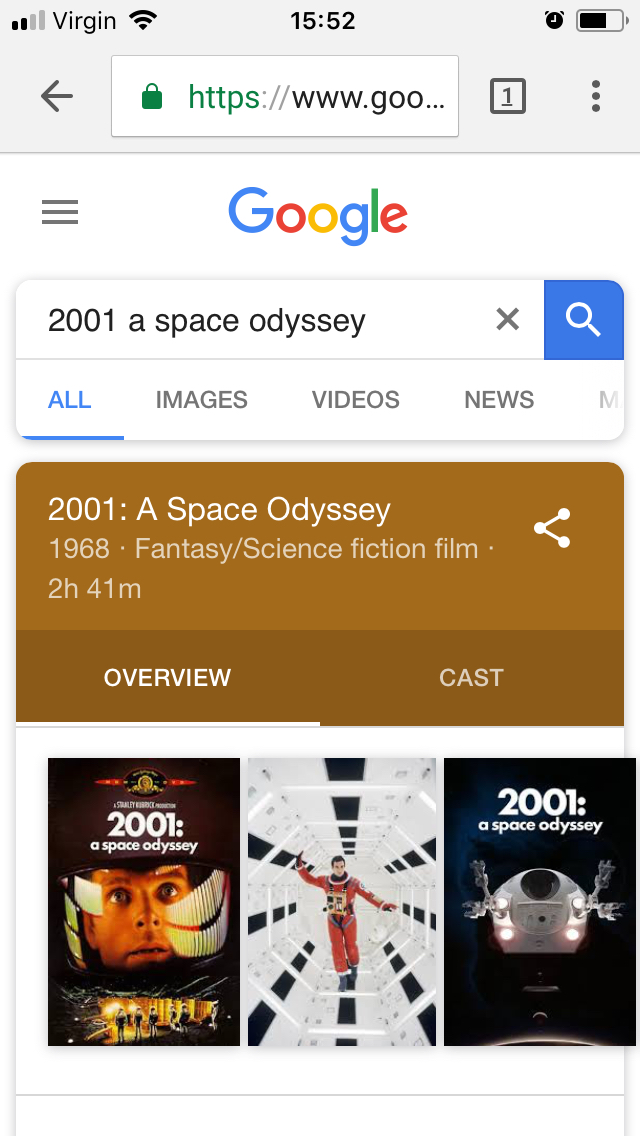Open the space pod poster thumbnail

(540, 901)
